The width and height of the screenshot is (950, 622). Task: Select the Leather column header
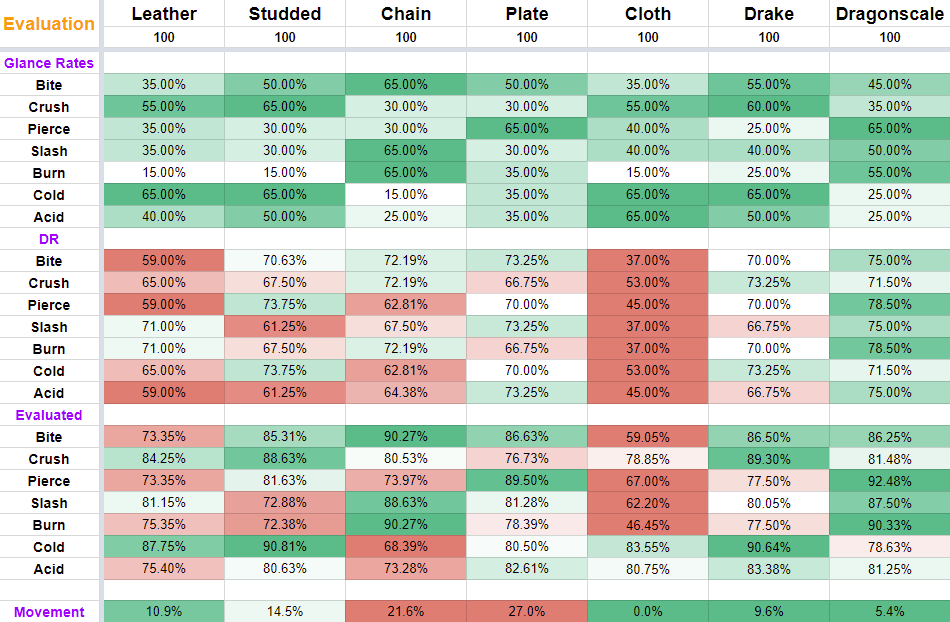[164, 14]
